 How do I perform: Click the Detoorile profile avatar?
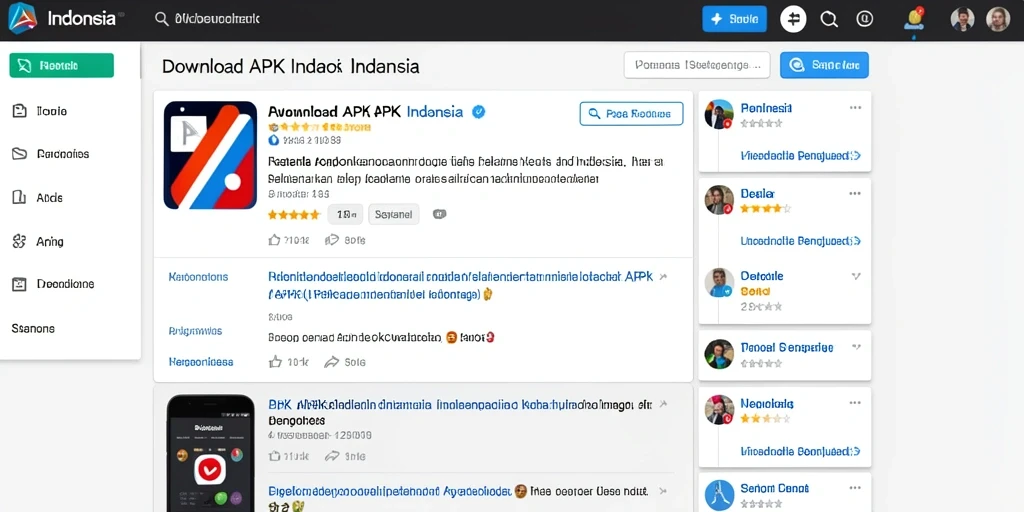click(x=719, y=282)
